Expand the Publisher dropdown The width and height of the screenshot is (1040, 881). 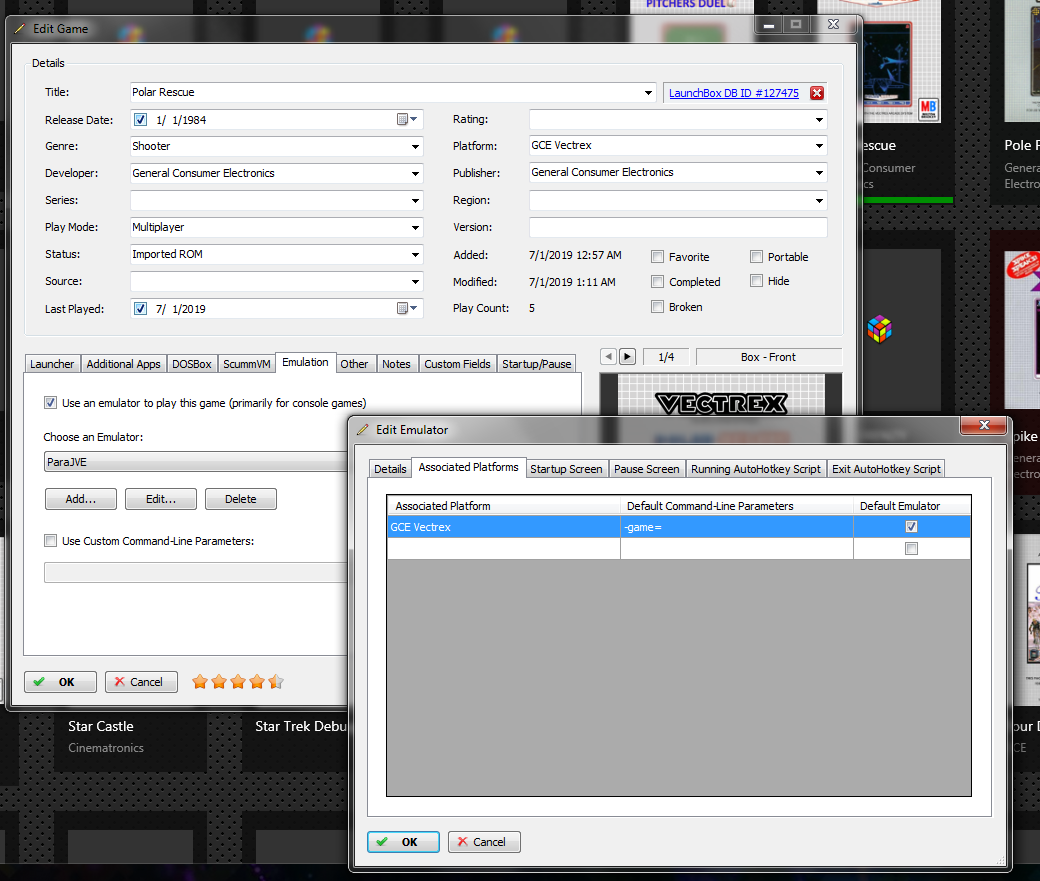tap(819, 173)
